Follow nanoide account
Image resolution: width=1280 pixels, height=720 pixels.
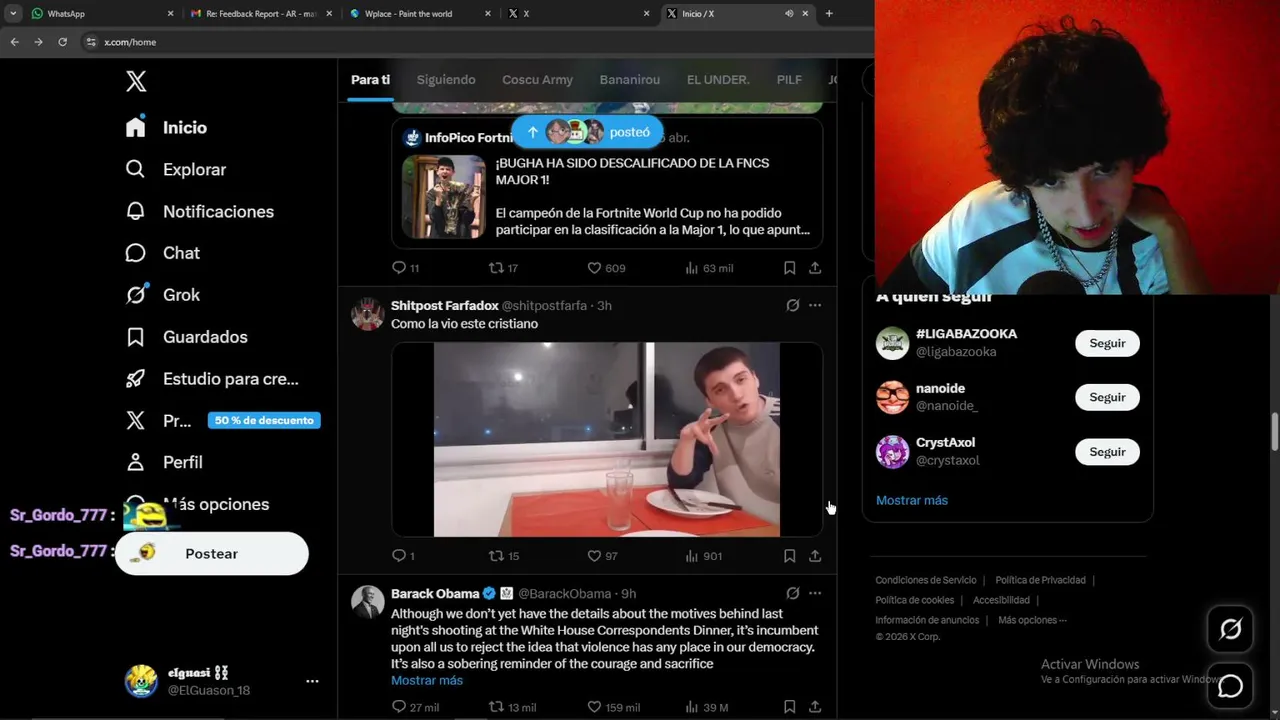coord(1107,397)
